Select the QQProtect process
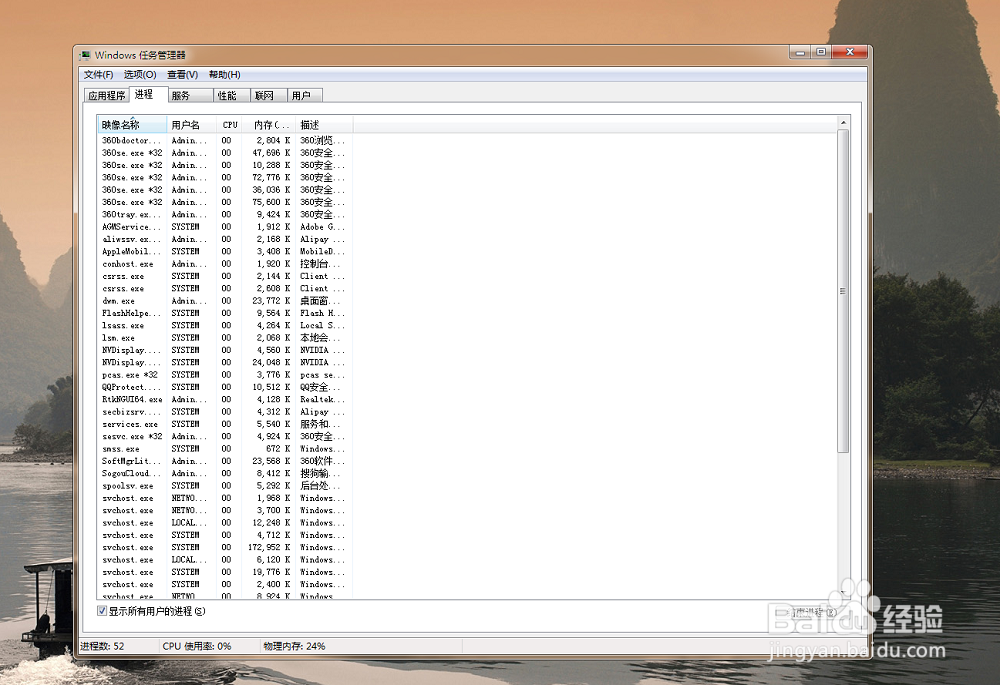Viewport: 1000px width, 685px height. tap(225, 387)
